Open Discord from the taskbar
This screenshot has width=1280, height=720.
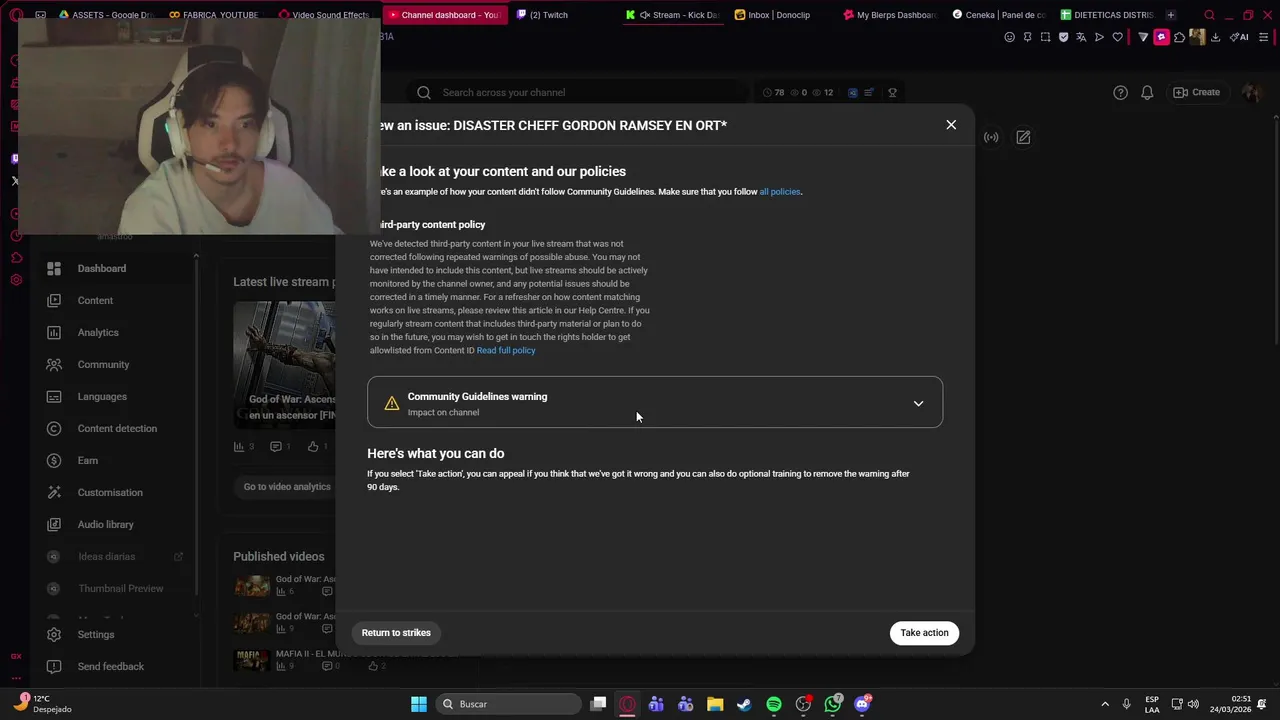click(862, 704)
